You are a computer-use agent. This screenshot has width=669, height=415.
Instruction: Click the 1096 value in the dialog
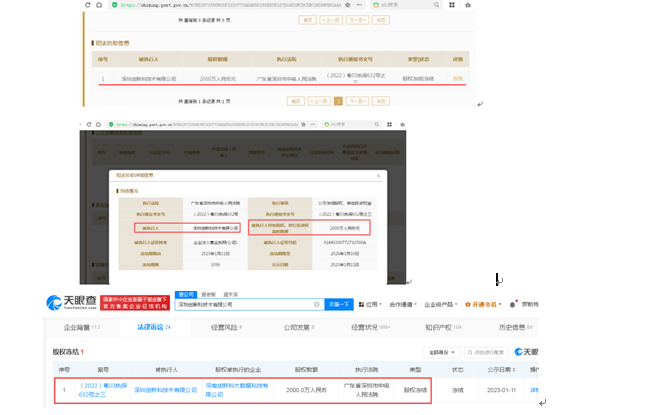point(215,265)
